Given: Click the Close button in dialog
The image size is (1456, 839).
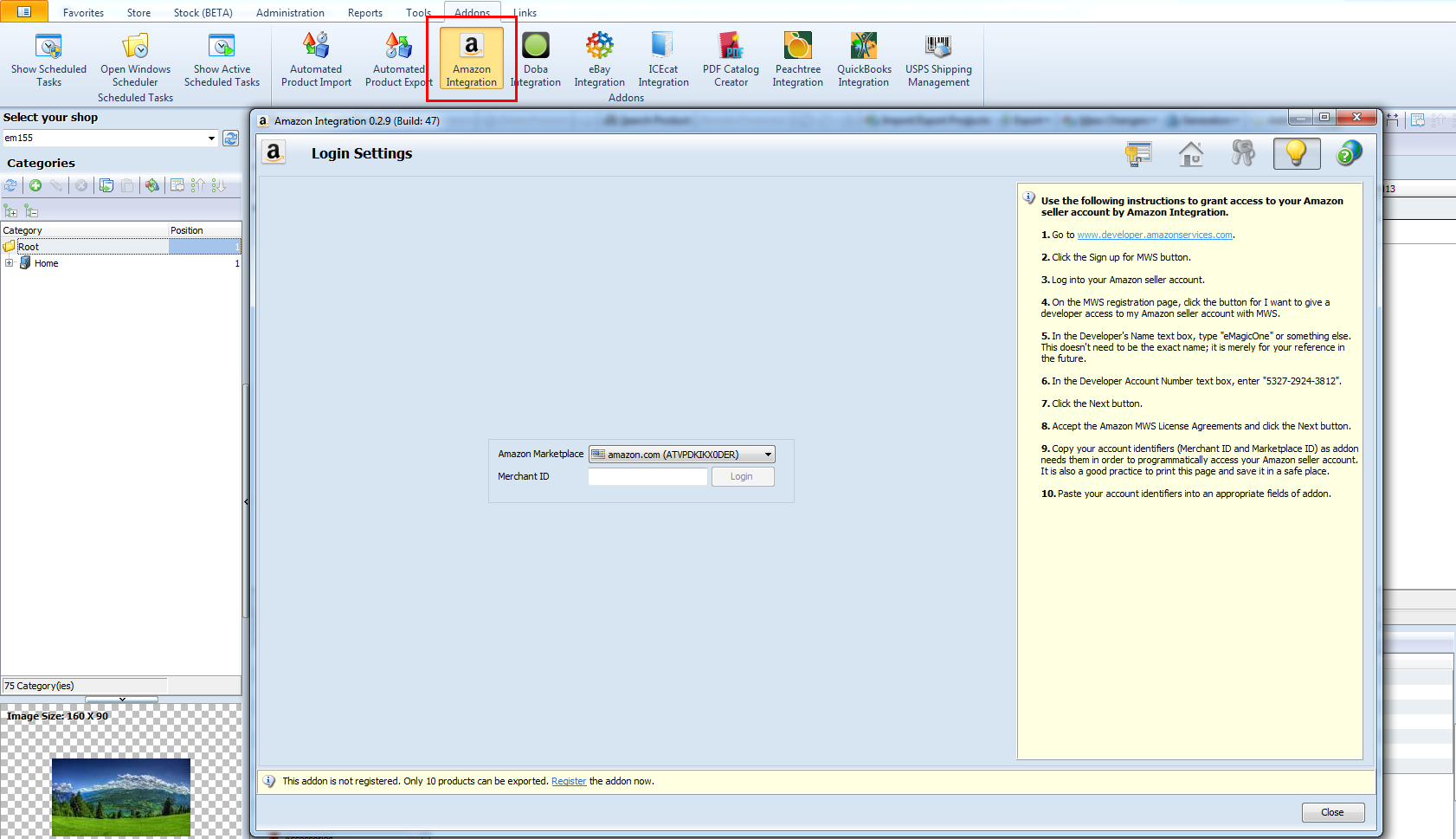Looking at the screenshot, I should coord(1333,812).
